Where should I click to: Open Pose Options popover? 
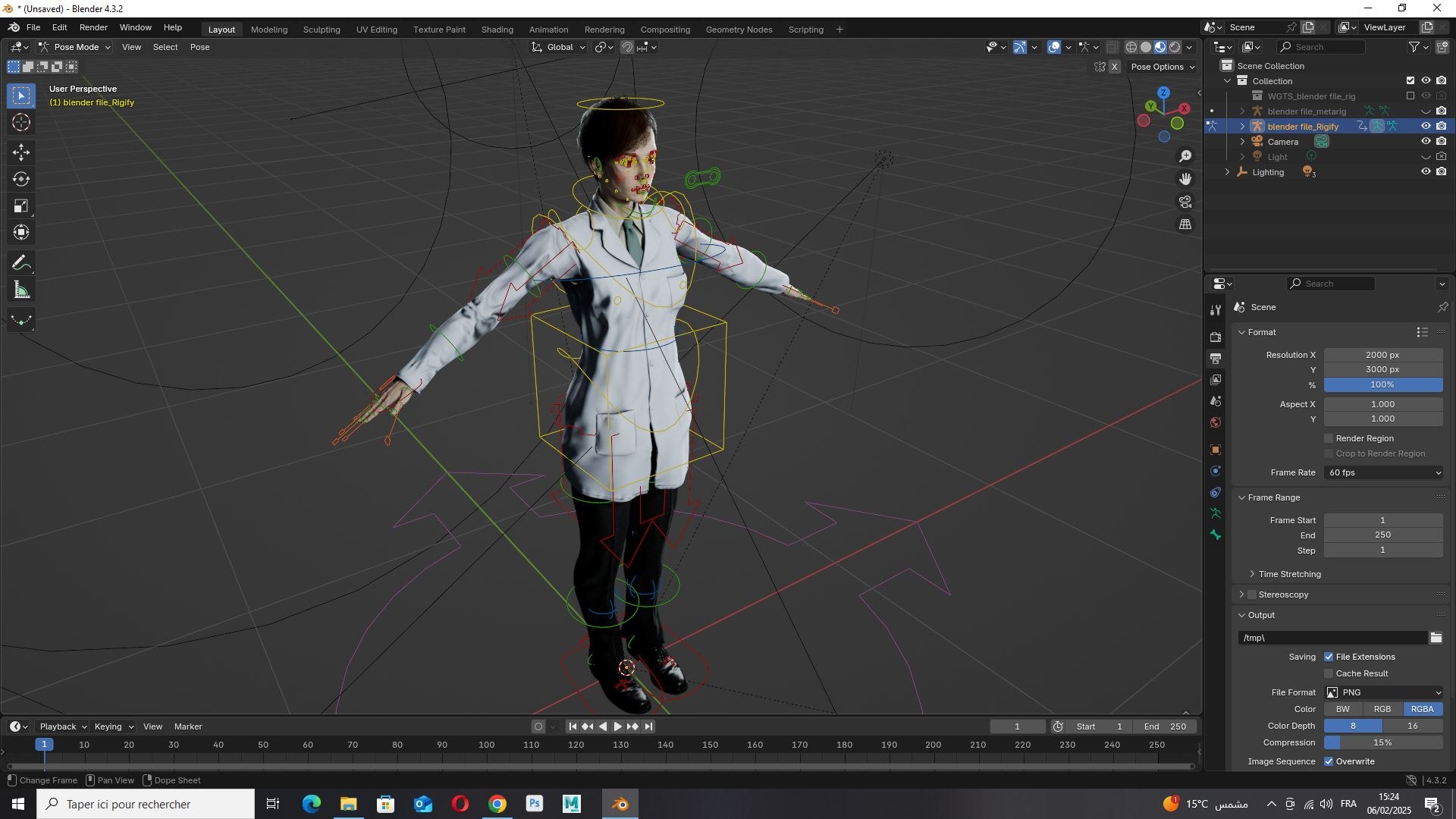[1163, 67]
